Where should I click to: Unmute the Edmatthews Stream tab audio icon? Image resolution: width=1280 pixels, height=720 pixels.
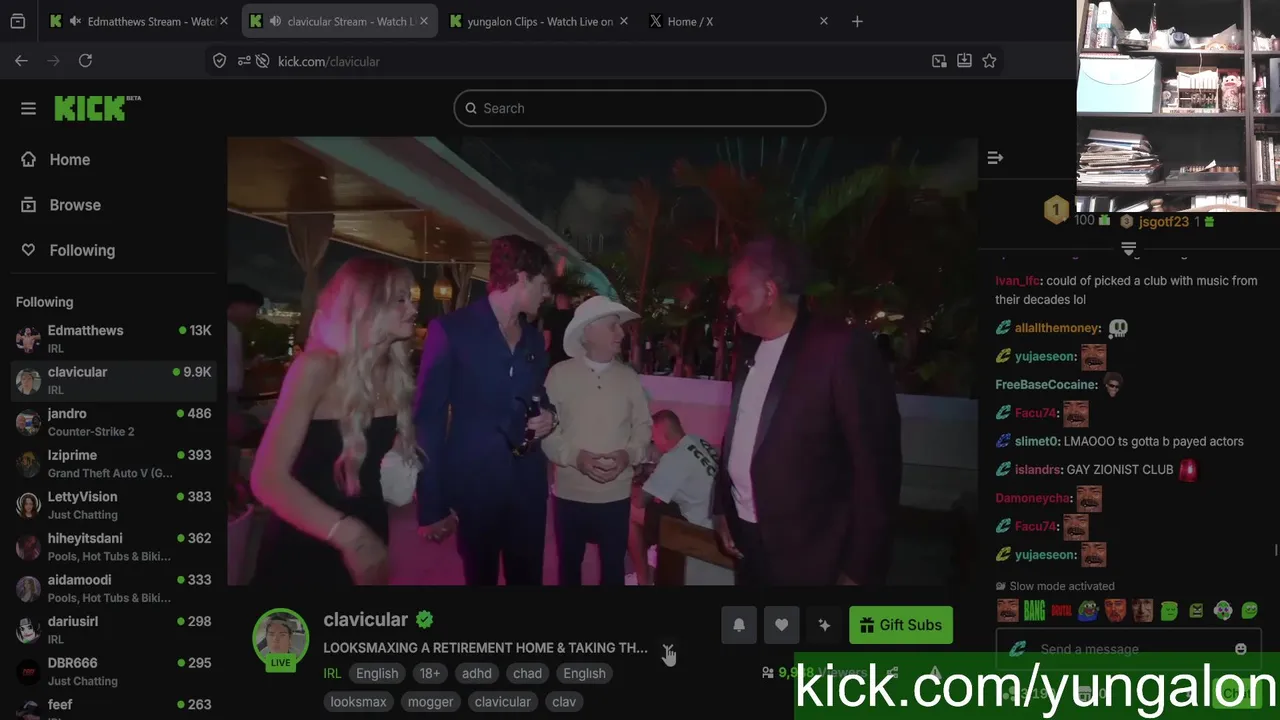pos(75,21)
